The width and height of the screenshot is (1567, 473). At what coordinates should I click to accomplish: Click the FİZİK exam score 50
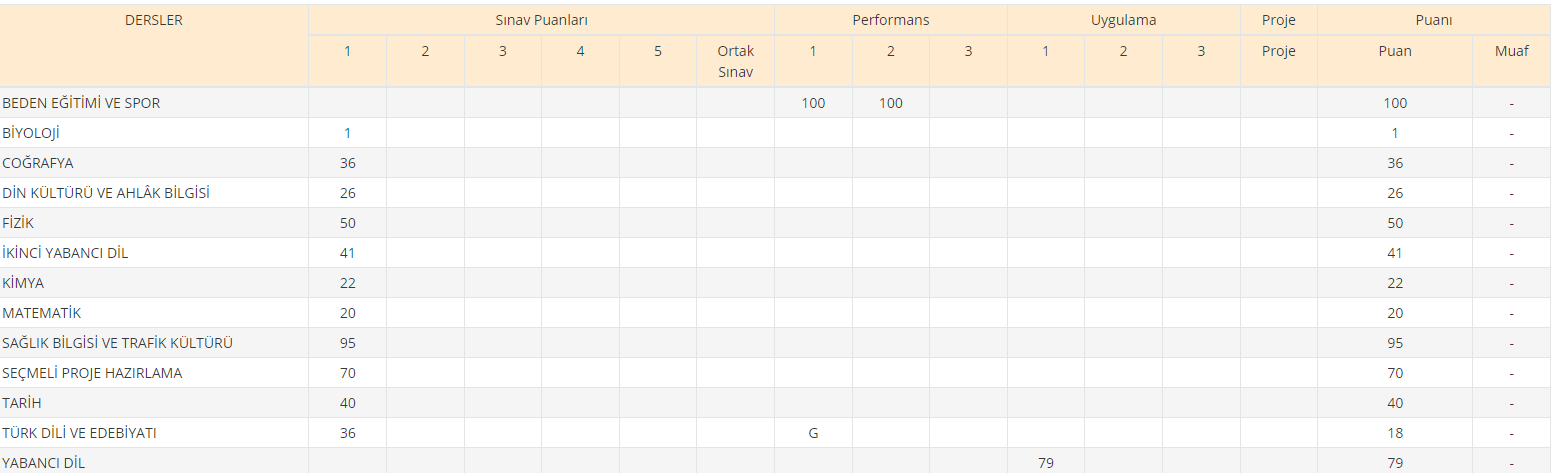pyautogui.click(x=347, y=223)
